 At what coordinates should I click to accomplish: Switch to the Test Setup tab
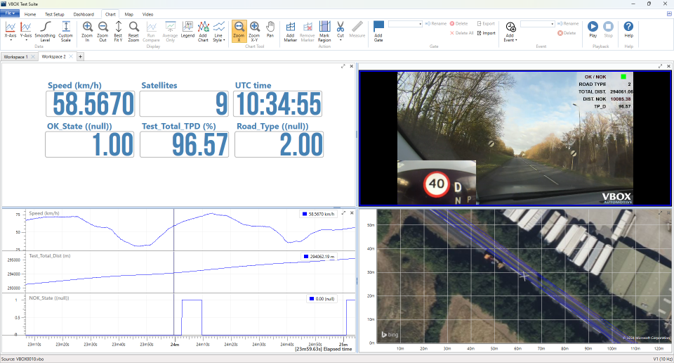55,14
